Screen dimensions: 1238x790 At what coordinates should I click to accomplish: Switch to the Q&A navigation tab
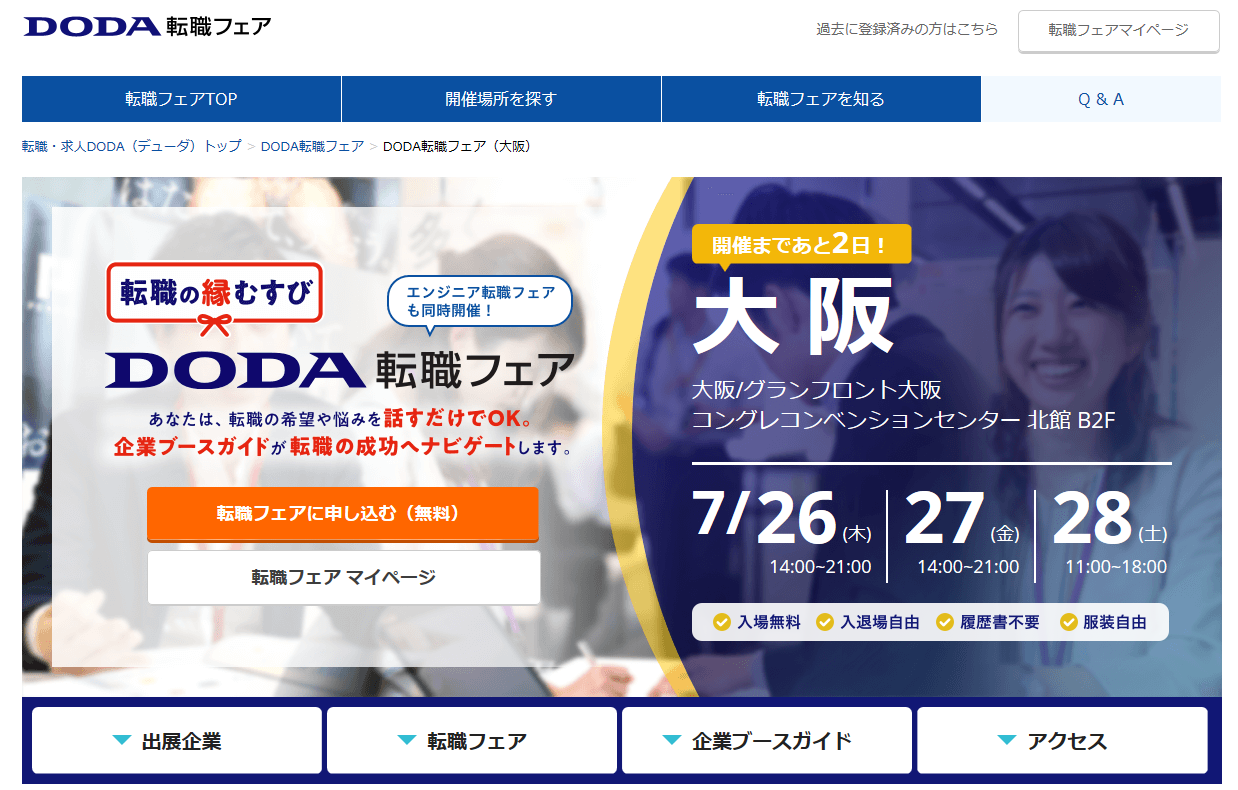1101,99
